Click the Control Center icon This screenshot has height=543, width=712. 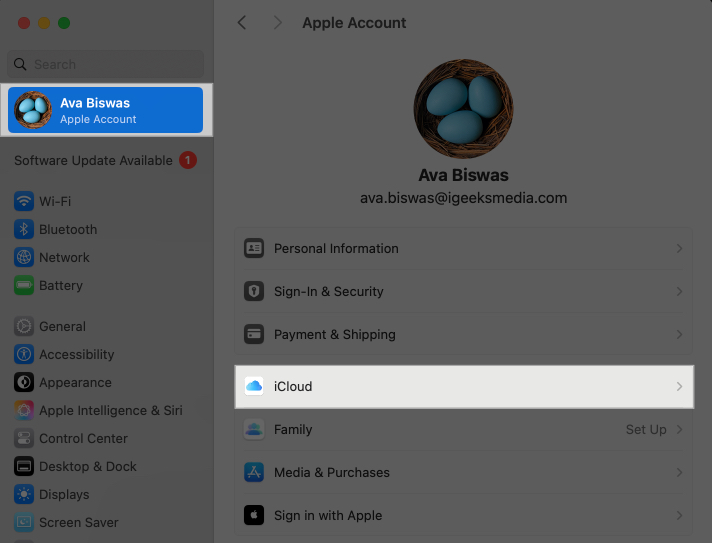(x=24, y=439)
